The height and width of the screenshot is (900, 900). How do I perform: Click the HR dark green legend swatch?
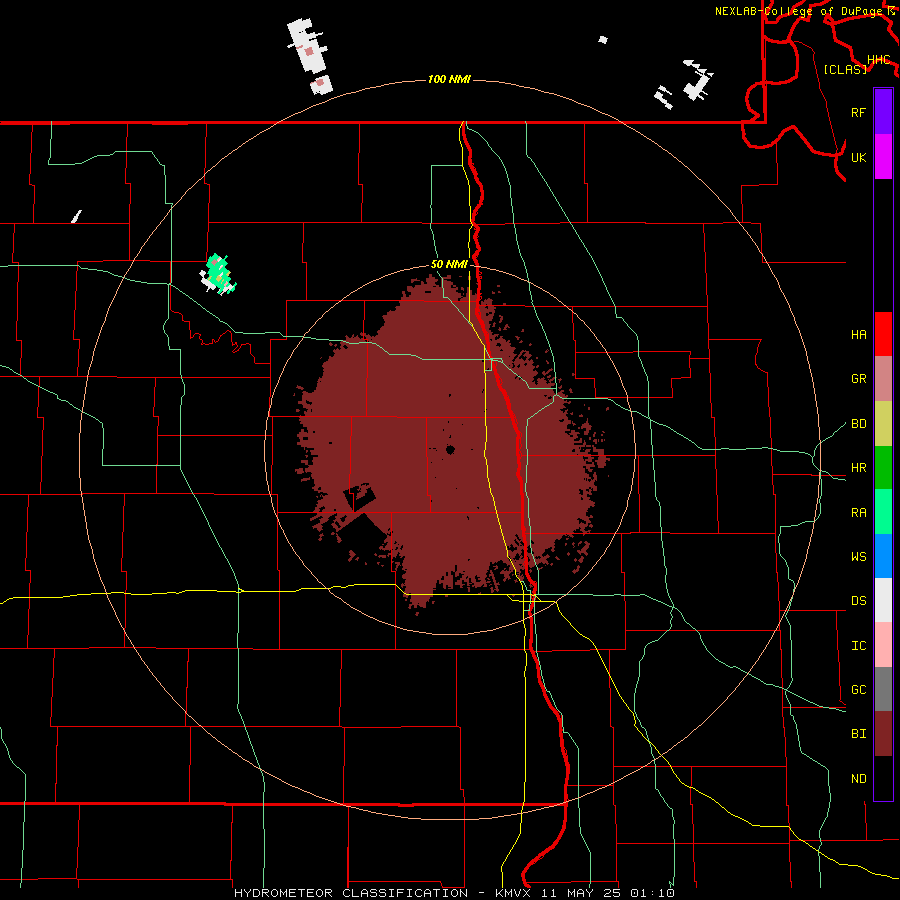click(x=883, y=467)
